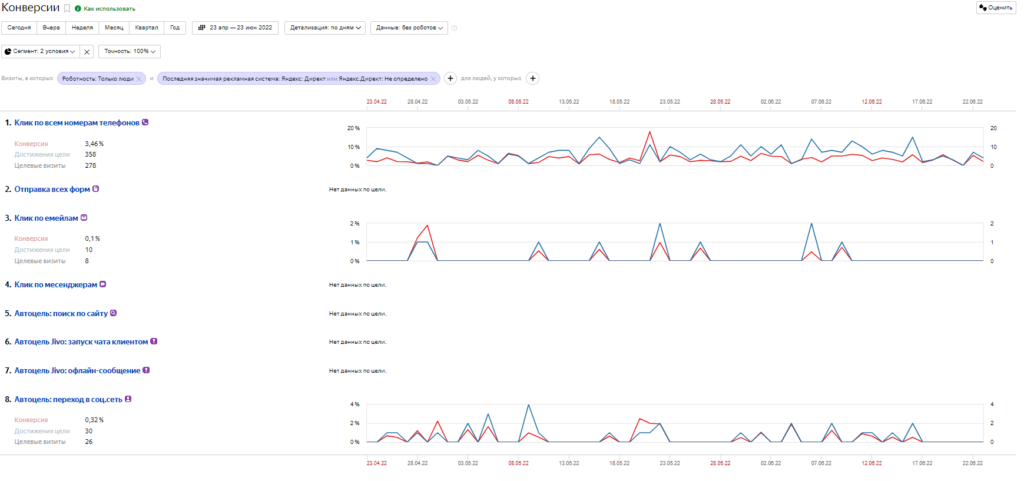Open goal 'Автоцель Jivo: запуск чата клиентом'
This screenshot has height=481, width=1024.
point(81,341)
